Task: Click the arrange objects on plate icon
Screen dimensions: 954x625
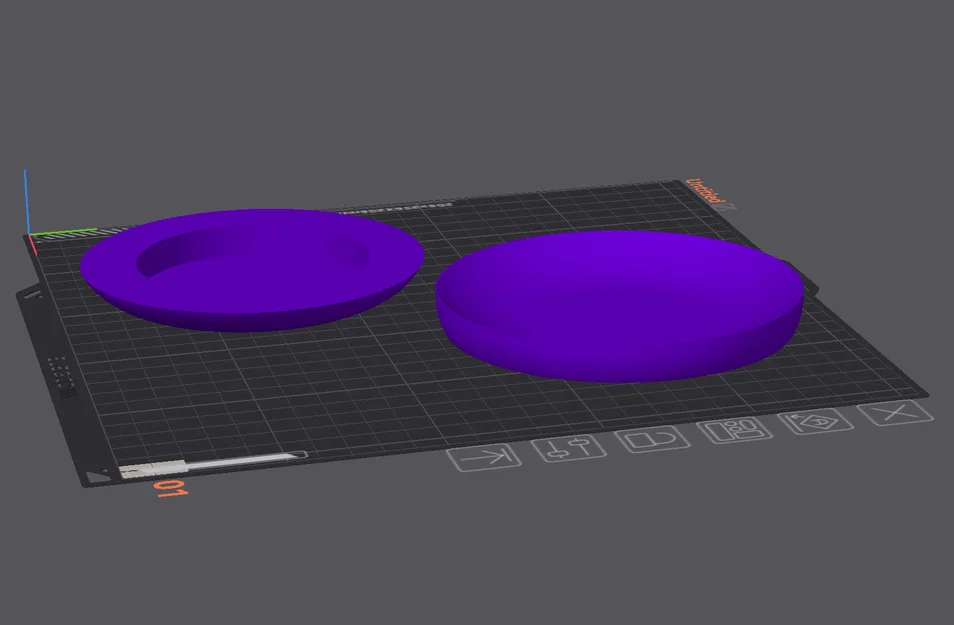Action: pyautogui.click(x=735, y=430)
